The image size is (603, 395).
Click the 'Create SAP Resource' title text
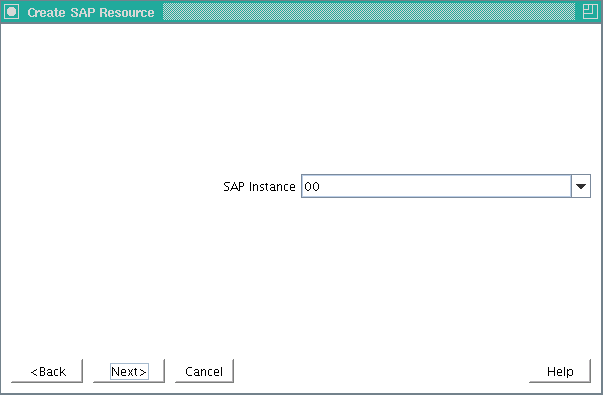point(91,13)
